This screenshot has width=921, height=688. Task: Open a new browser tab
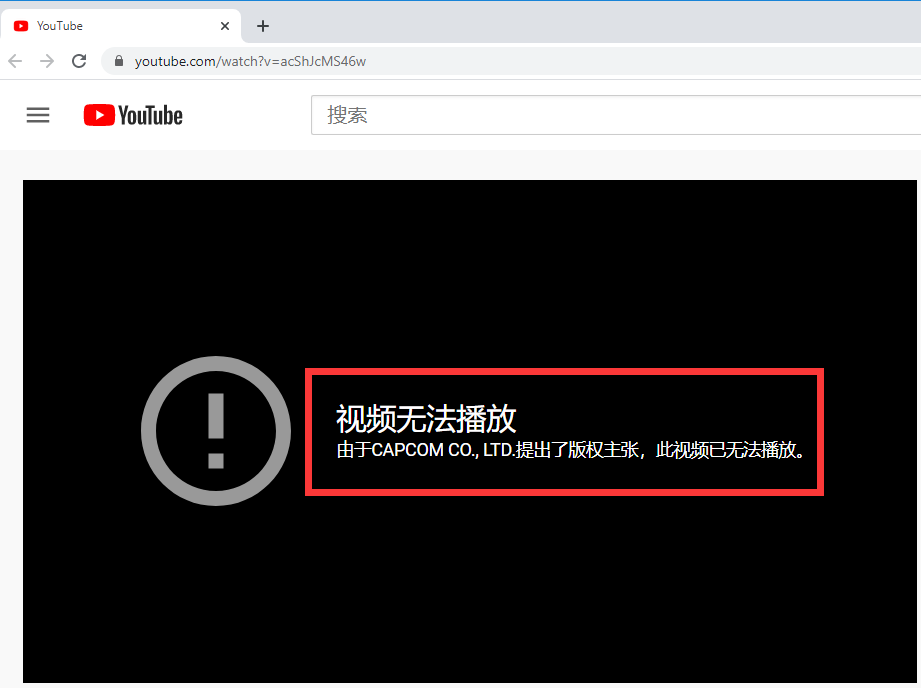tap(263, 26)
